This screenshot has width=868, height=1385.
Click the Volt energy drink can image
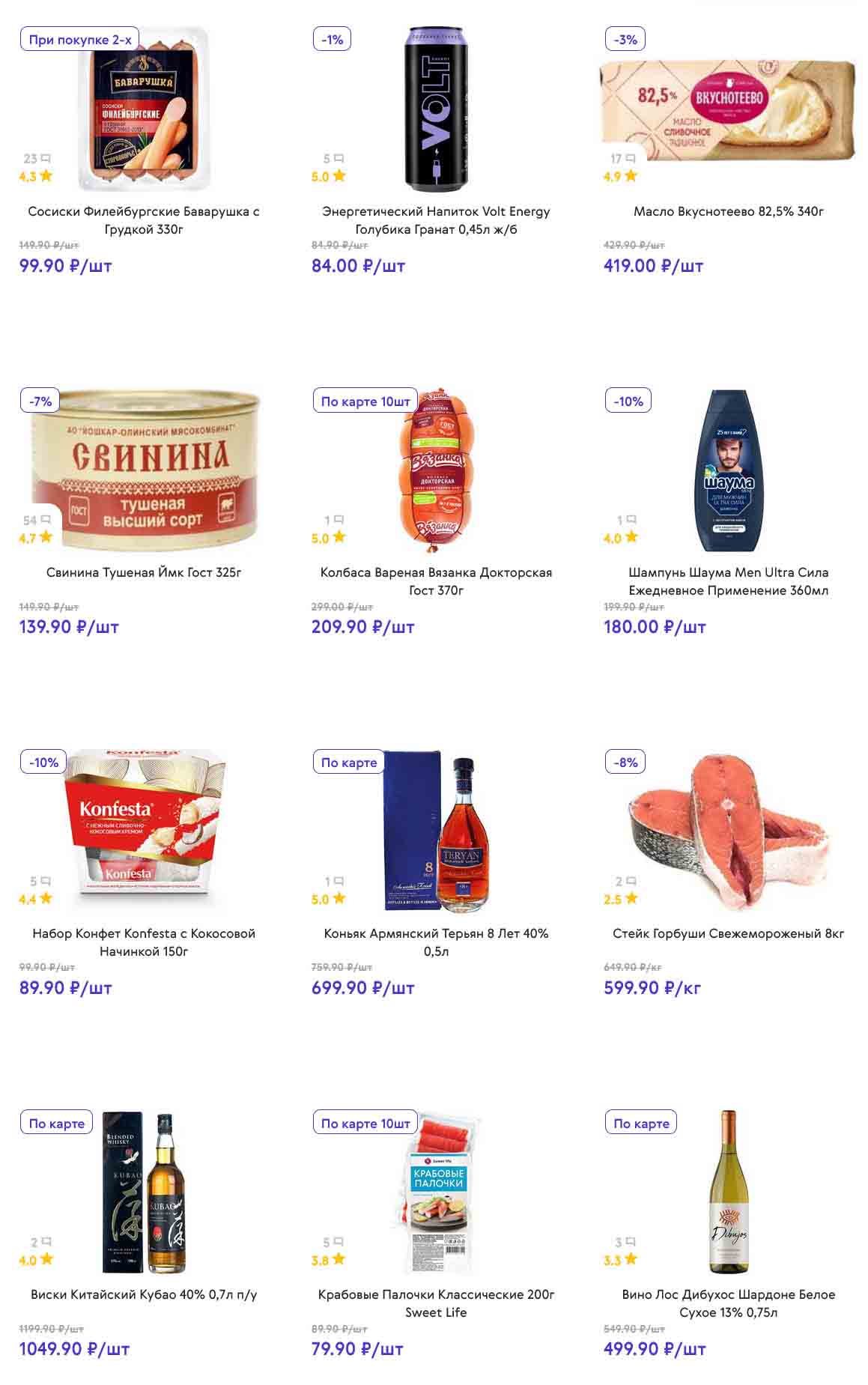436,109
